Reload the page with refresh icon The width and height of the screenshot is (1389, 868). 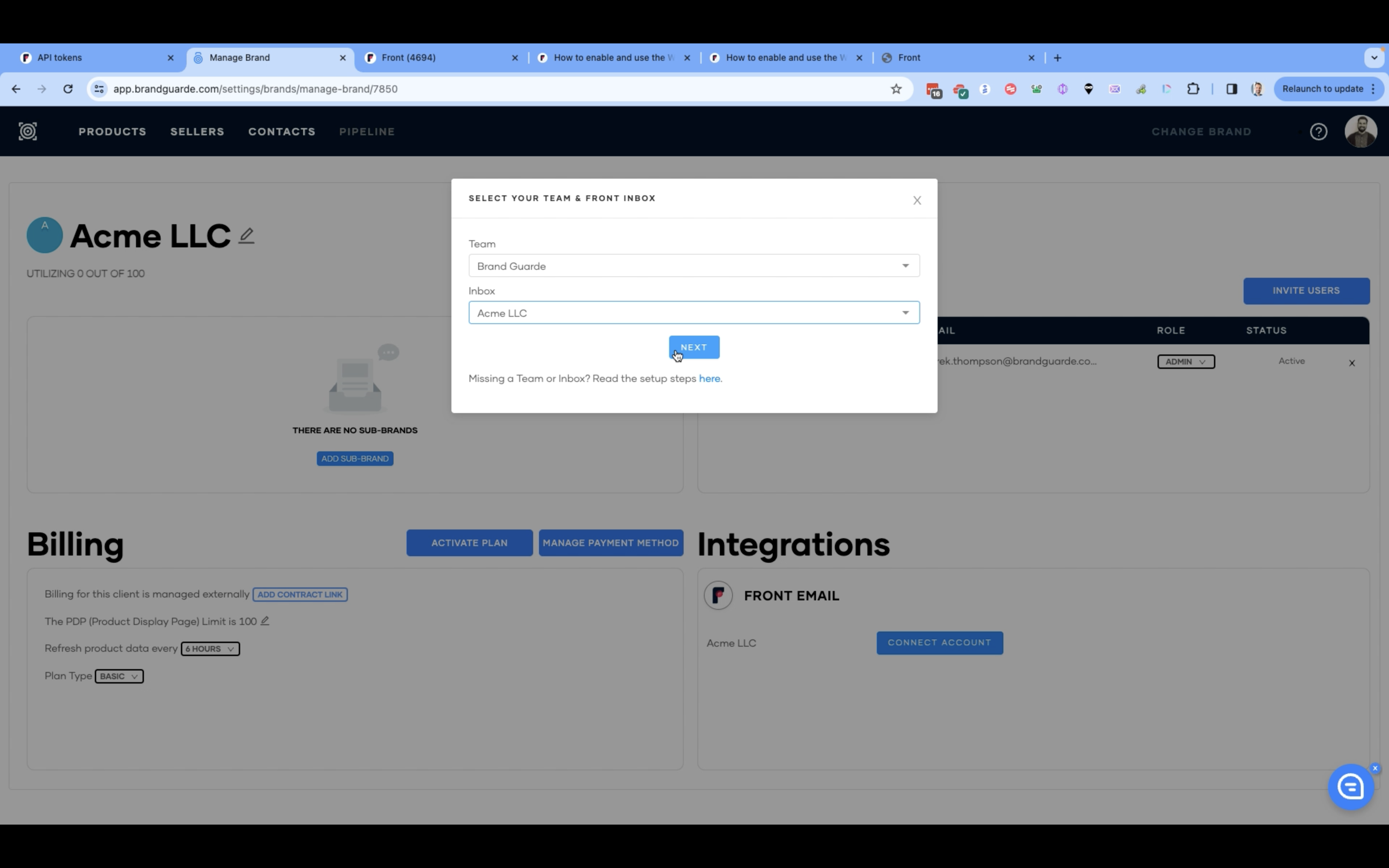click(68, 89)
